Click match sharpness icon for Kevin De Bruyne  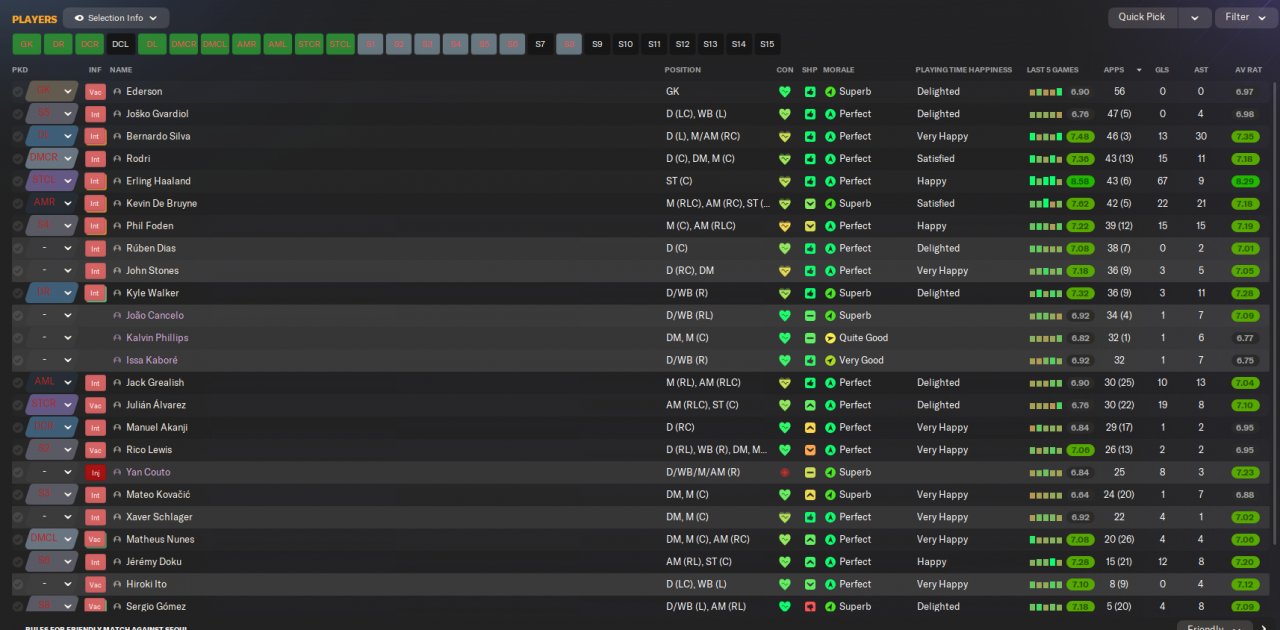click(810, 203)
